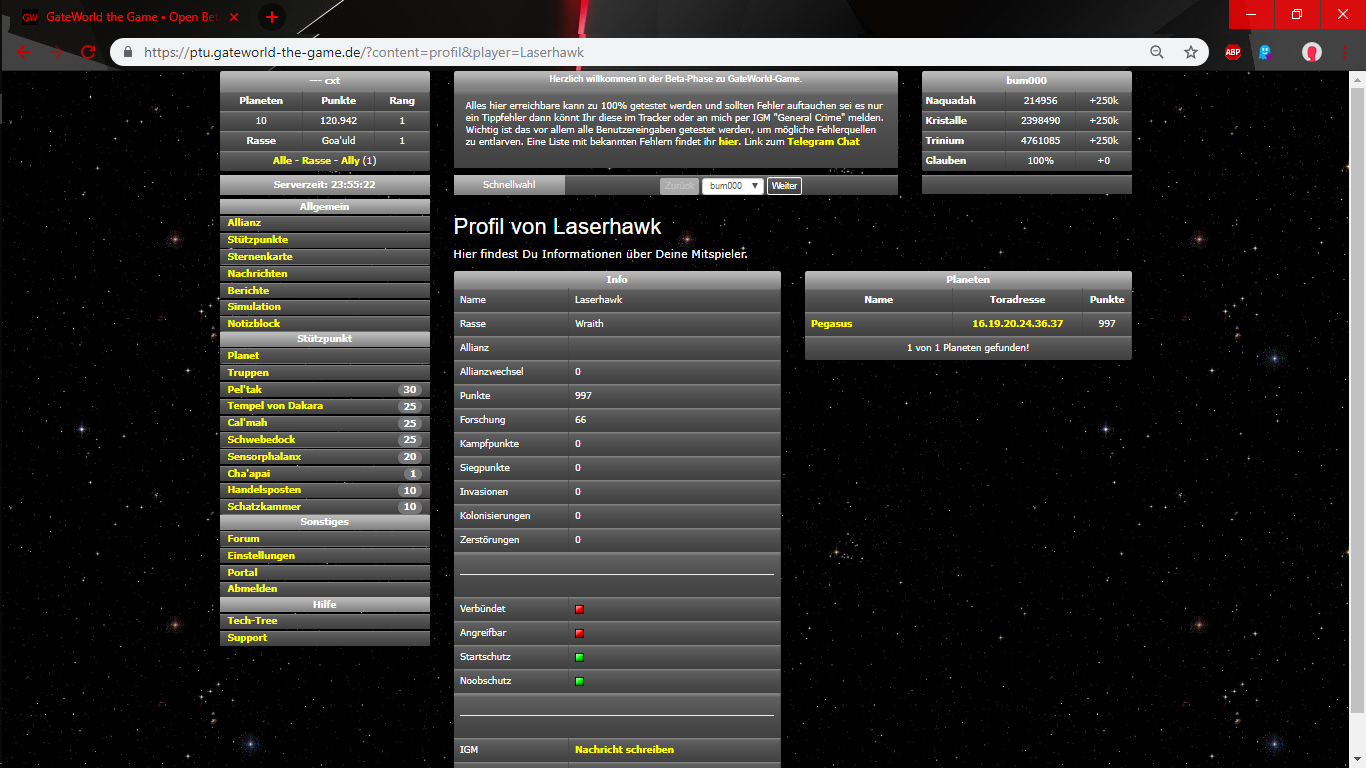The height and width of the screenshot is (768, 1366).
Task: Open a new tab with the plus icon
Action: coord(271,17)
